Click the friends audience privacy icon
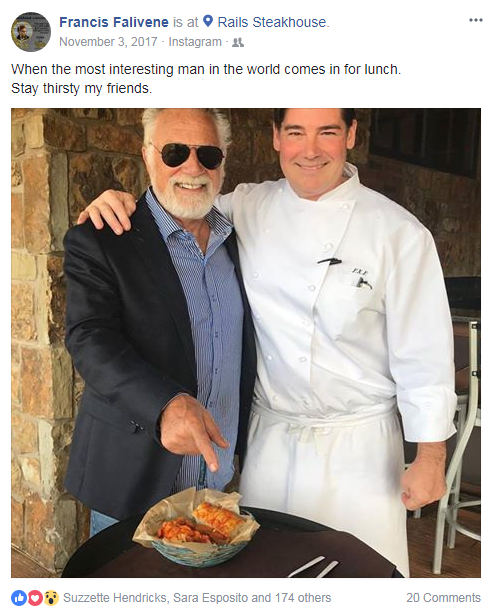491x614 pixels. [238, 42]
